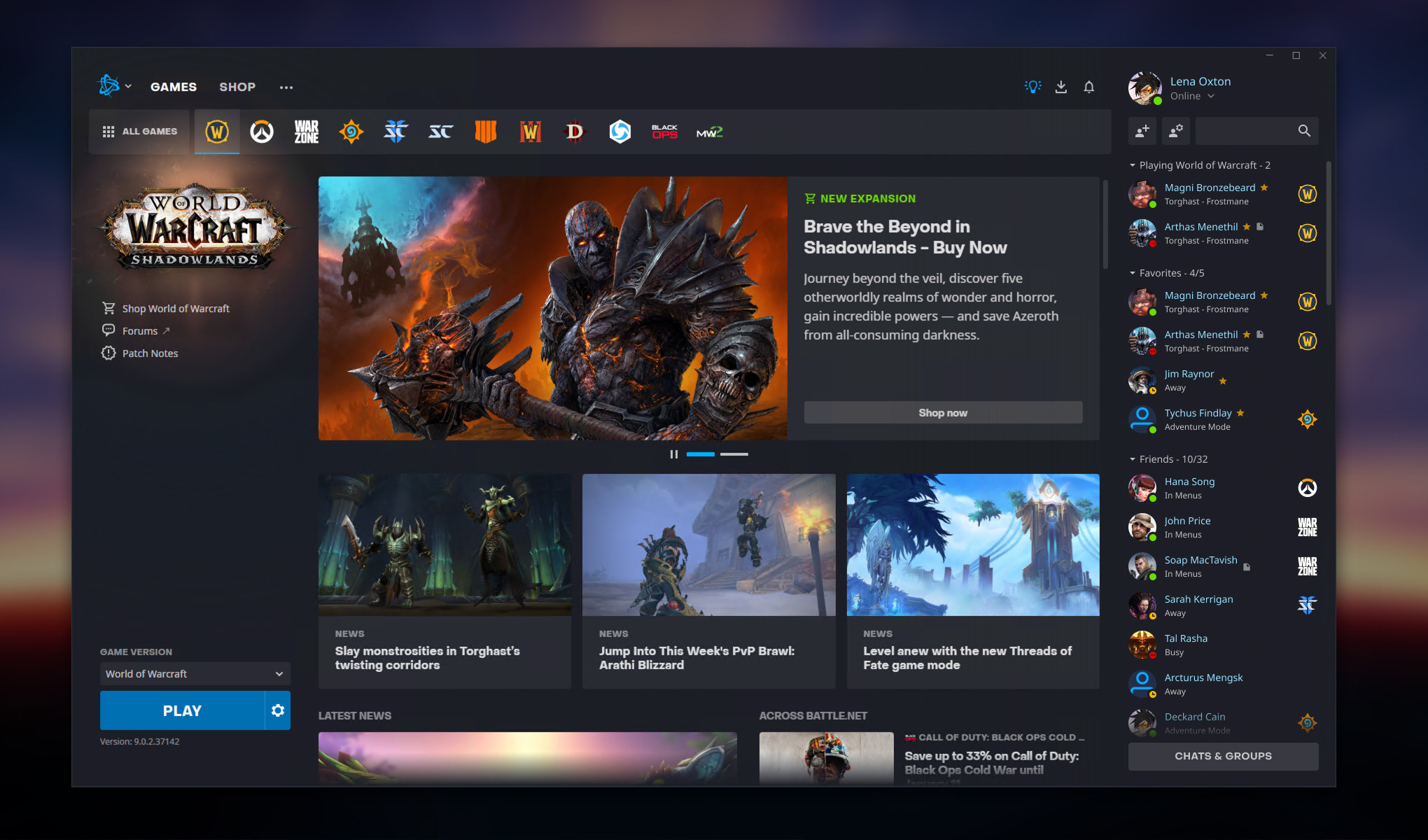Image resolution: width=1428 pixels, height=840 pixels.
Task: Click Shop Now for Shadowlands expansion
Action: (x=942, y=412)
